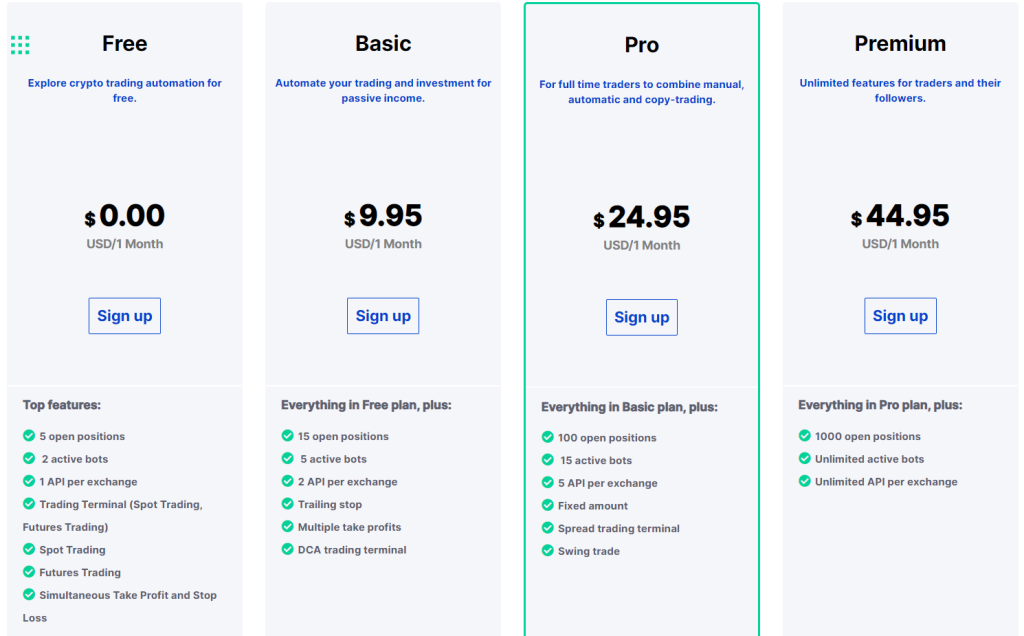Click Sign up under Premium plan
The width and height of the screenshot is (1024, 636).
(x=900, y=316)
